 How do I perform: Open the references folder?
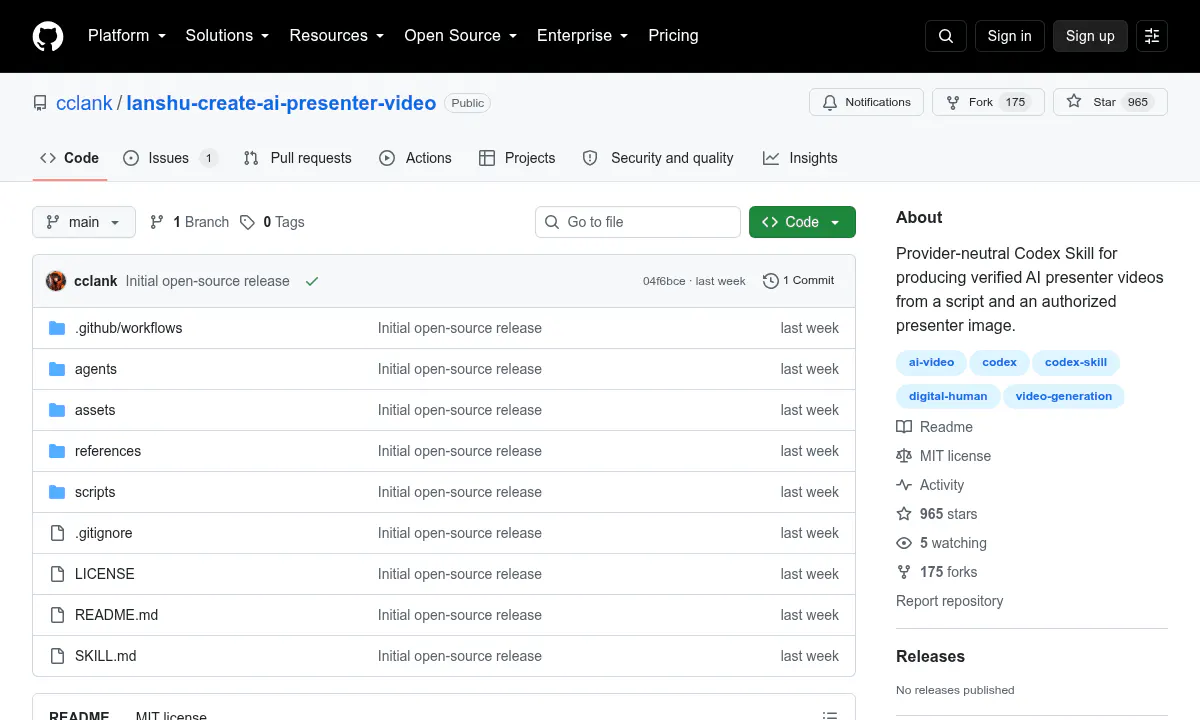(x=108, y=451)
